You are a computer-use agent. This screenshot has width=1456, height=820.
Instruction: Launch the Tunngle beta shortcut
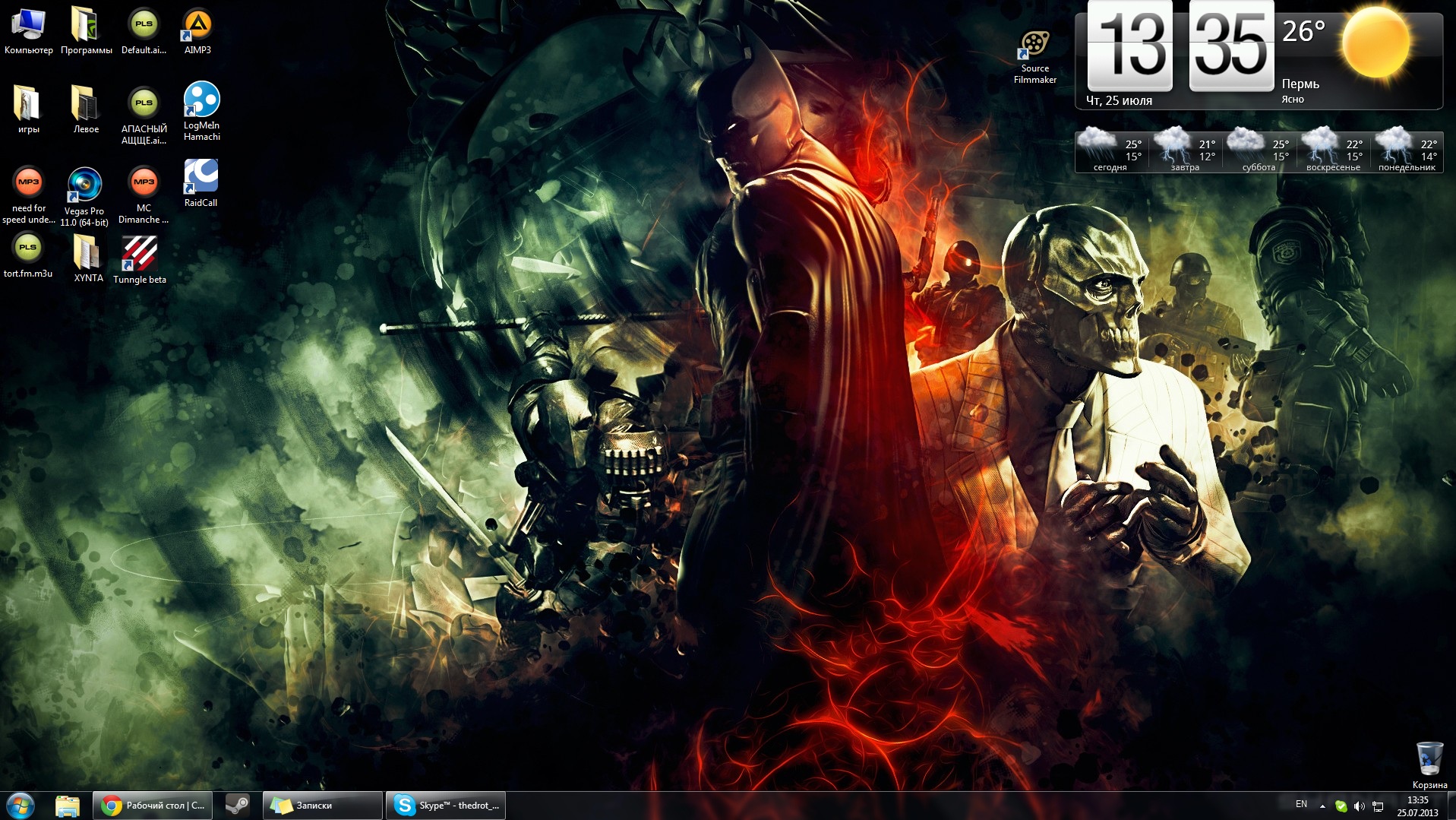[x=140, y=260]
